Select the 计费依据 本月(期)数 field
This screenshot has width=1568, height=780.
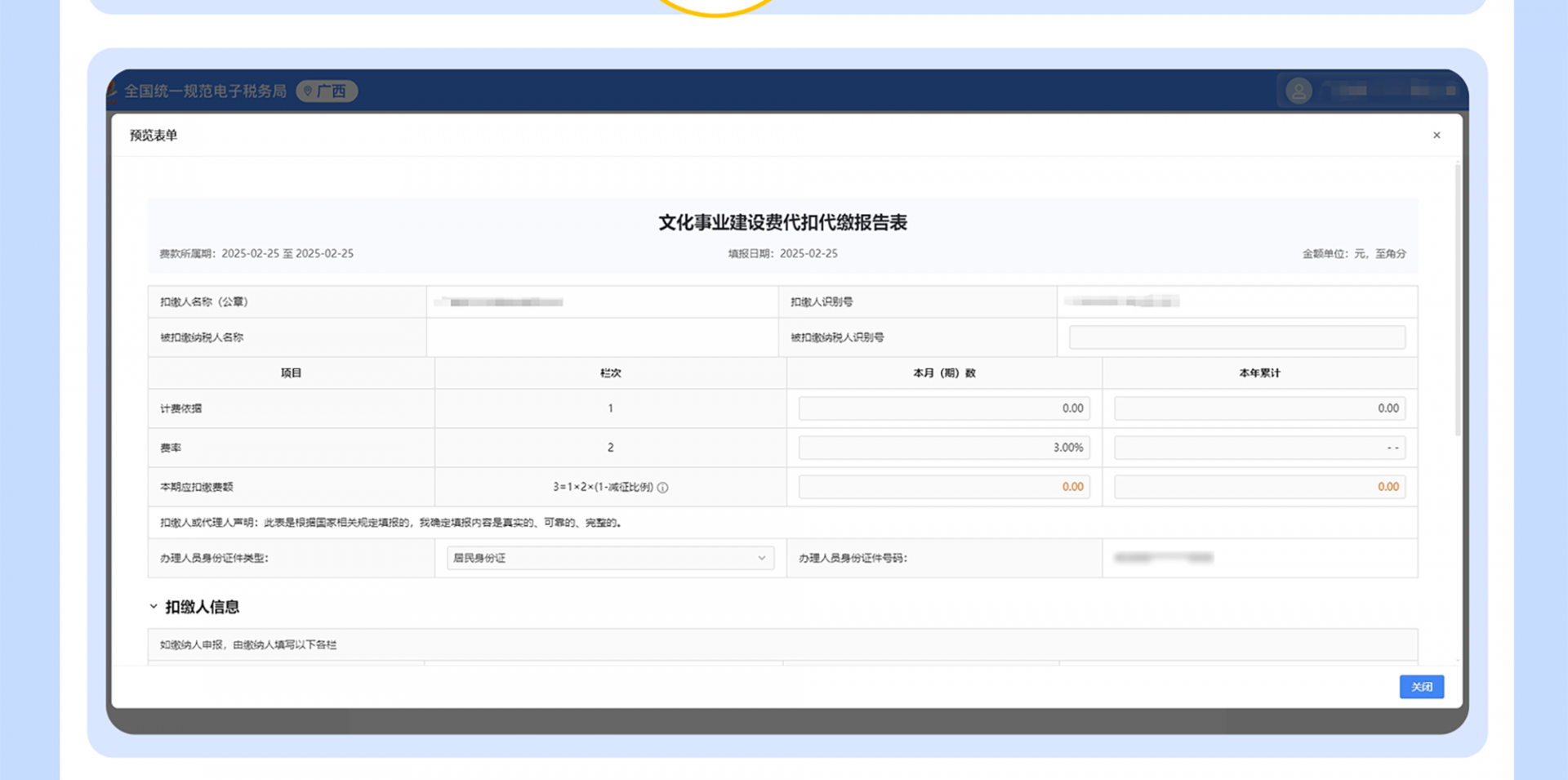(943, 408)
